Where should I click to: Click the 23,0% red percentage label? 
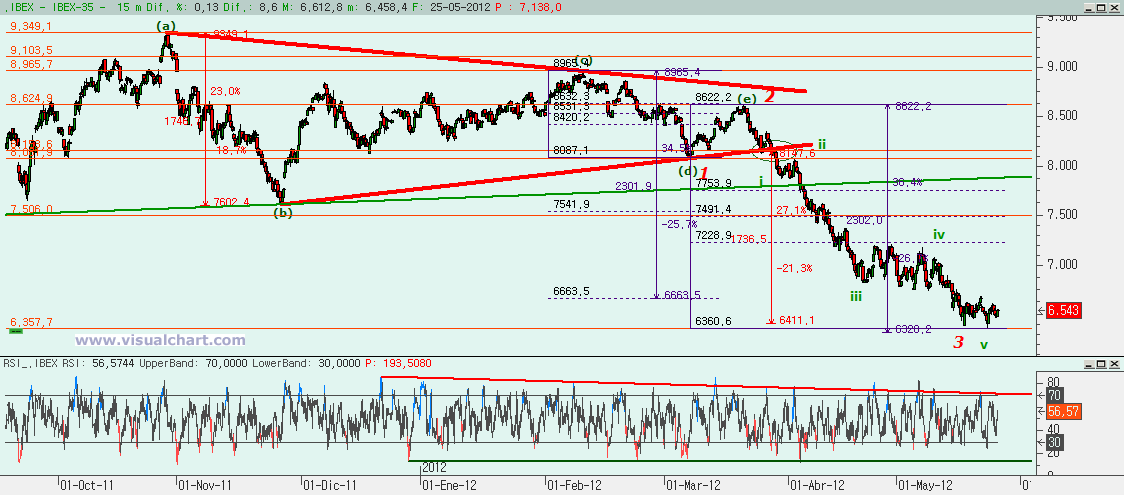pos(225,92)
